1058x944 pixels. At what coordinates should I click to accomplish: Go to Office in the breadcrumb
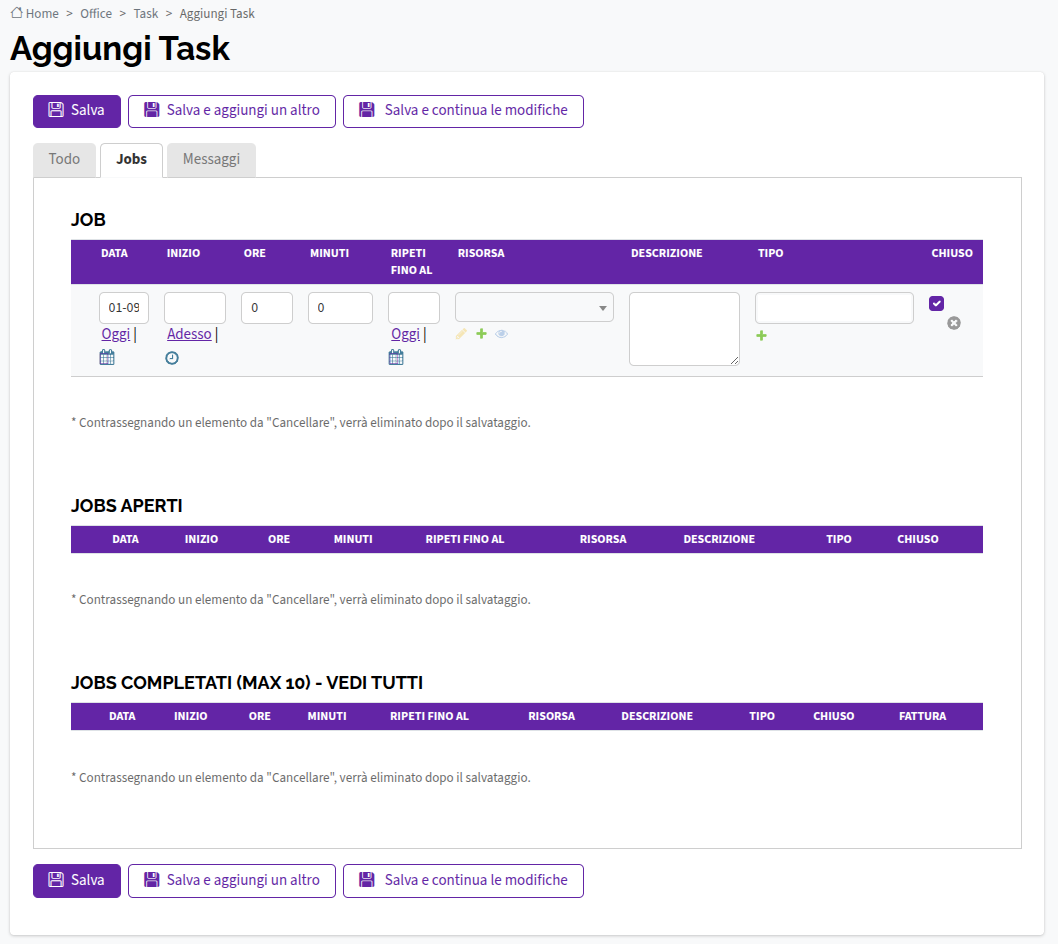click(96, 13)
